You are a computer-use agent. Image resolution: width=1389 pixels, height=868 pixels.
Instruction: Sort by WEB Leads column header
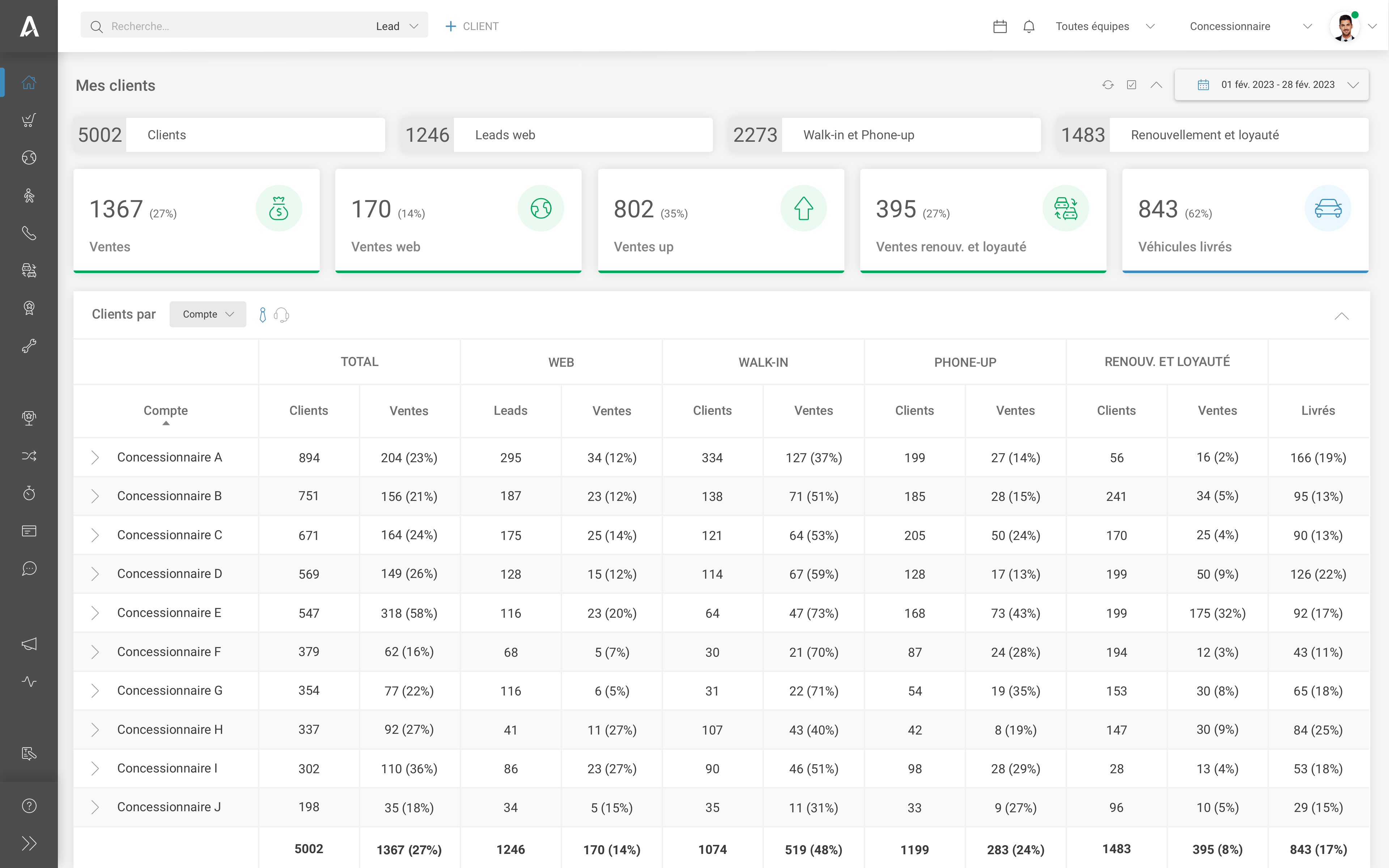tap(510, 411)
